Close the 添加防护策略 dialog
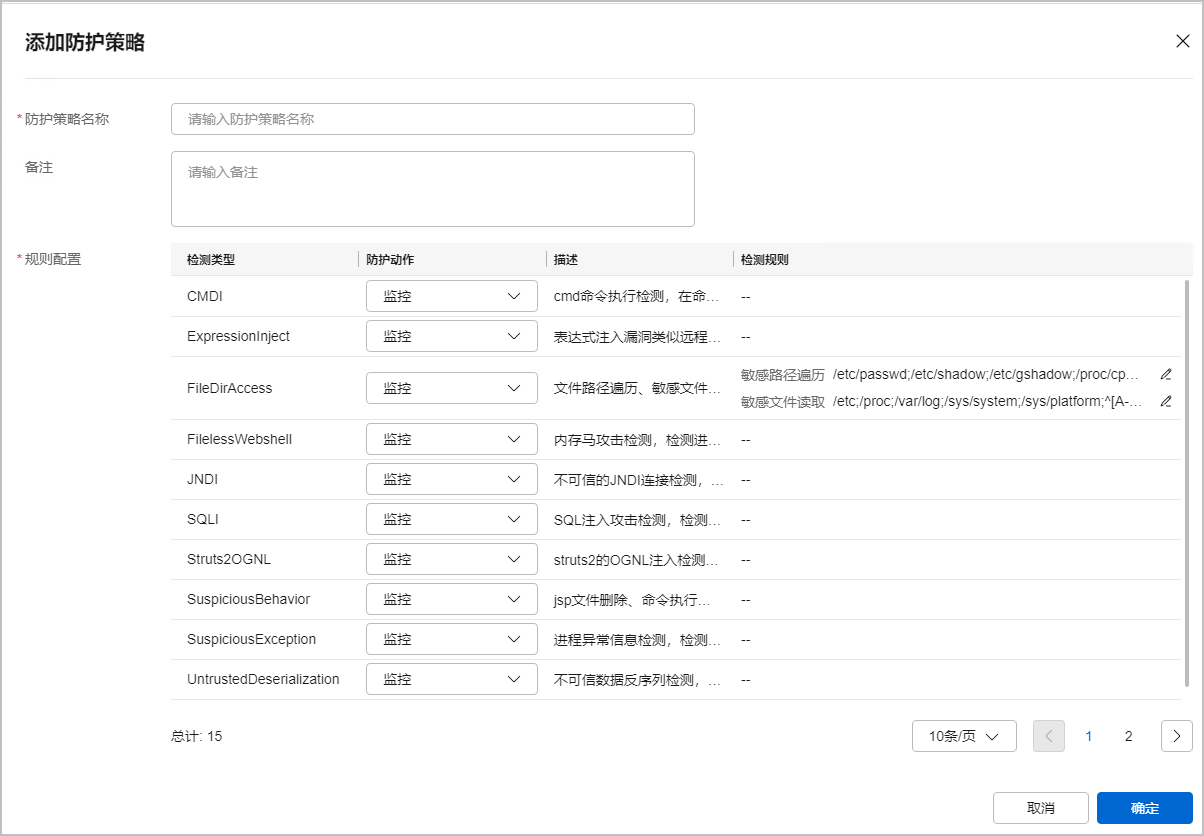Viewport: 1204px width, 836px height. click(x=1182, y=41)
